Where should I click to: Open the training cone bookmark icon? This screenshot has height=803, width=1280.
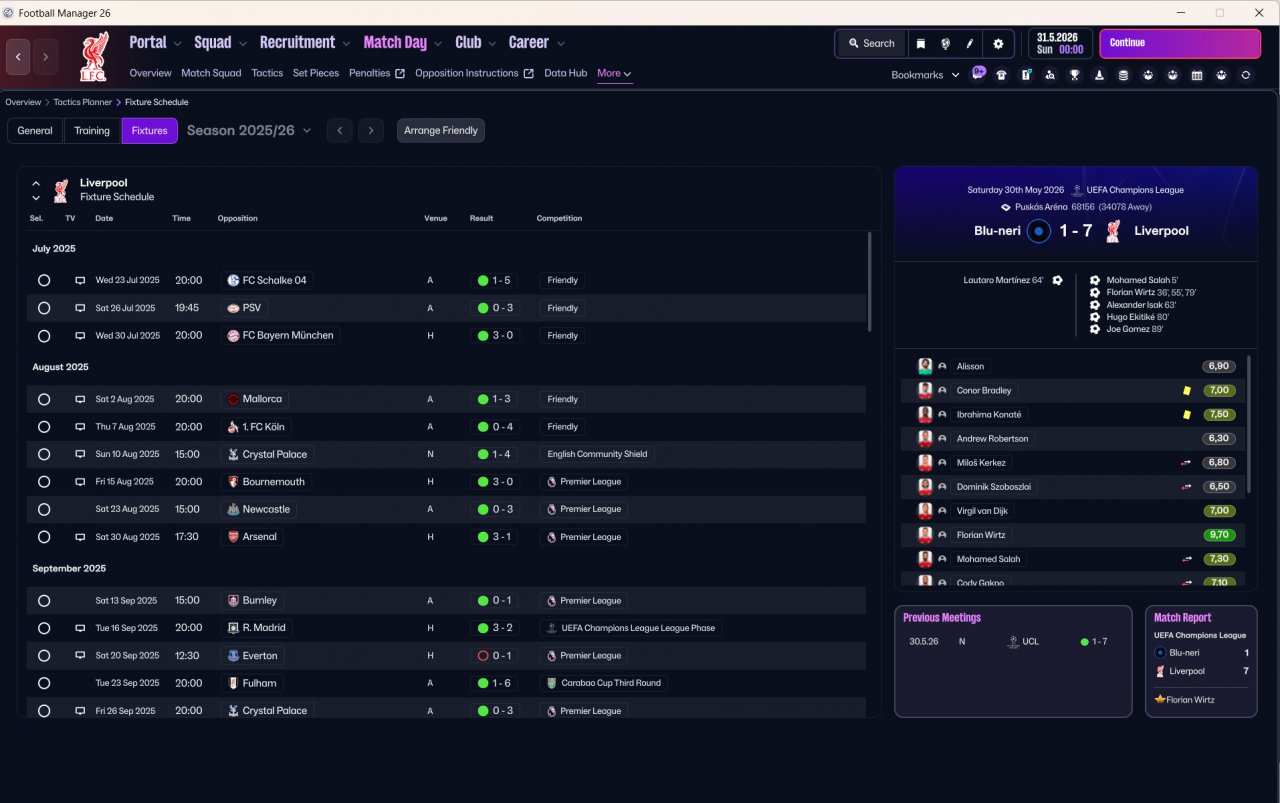(1099, 75)
